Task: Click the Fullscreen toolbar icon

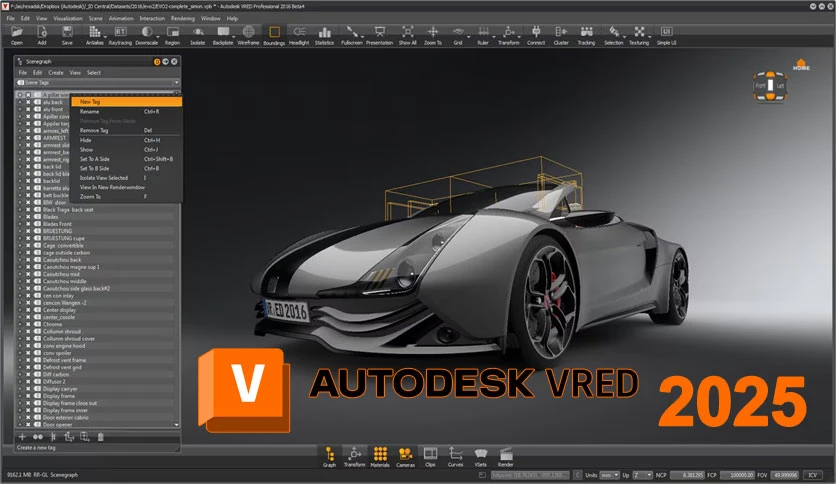Action: [351, 32]
